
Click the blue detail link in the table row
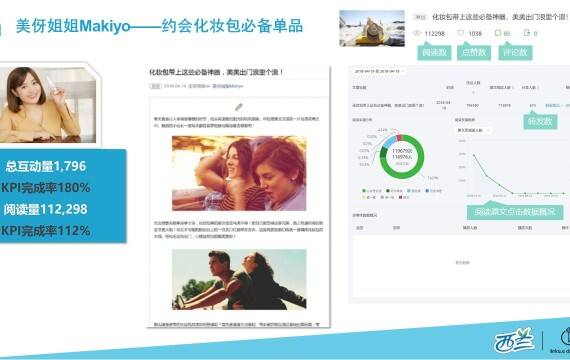(553, 105)
